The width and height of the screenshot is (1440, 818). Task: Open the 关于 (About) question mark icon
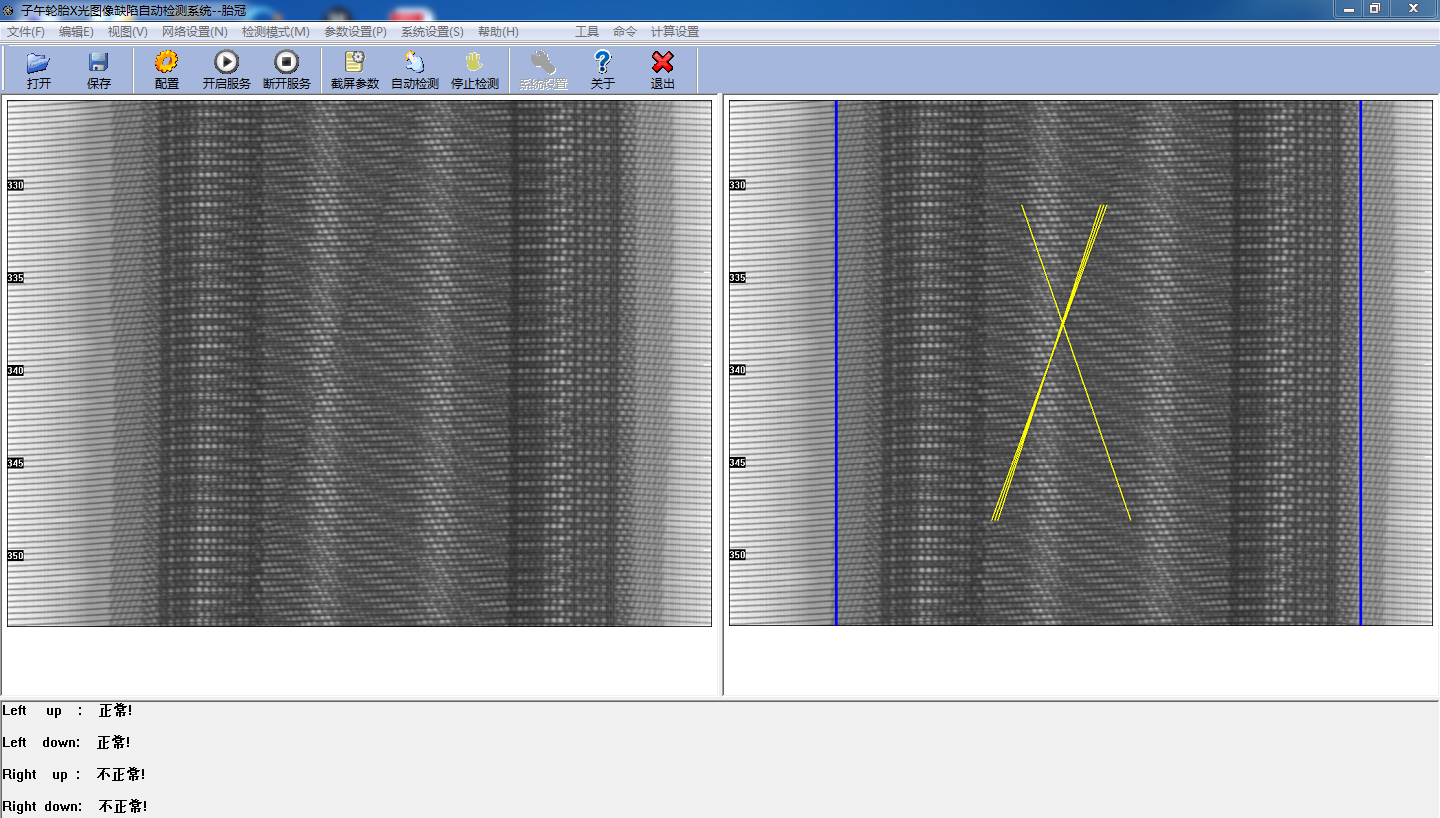(602, 64)
